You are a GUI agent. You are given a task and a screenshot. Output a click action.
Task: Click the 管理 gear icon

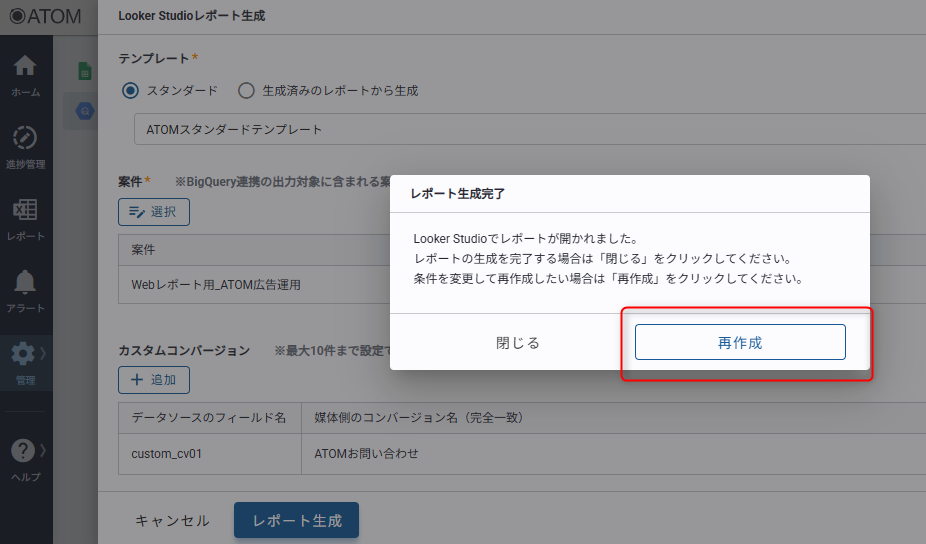pos(22,361)
